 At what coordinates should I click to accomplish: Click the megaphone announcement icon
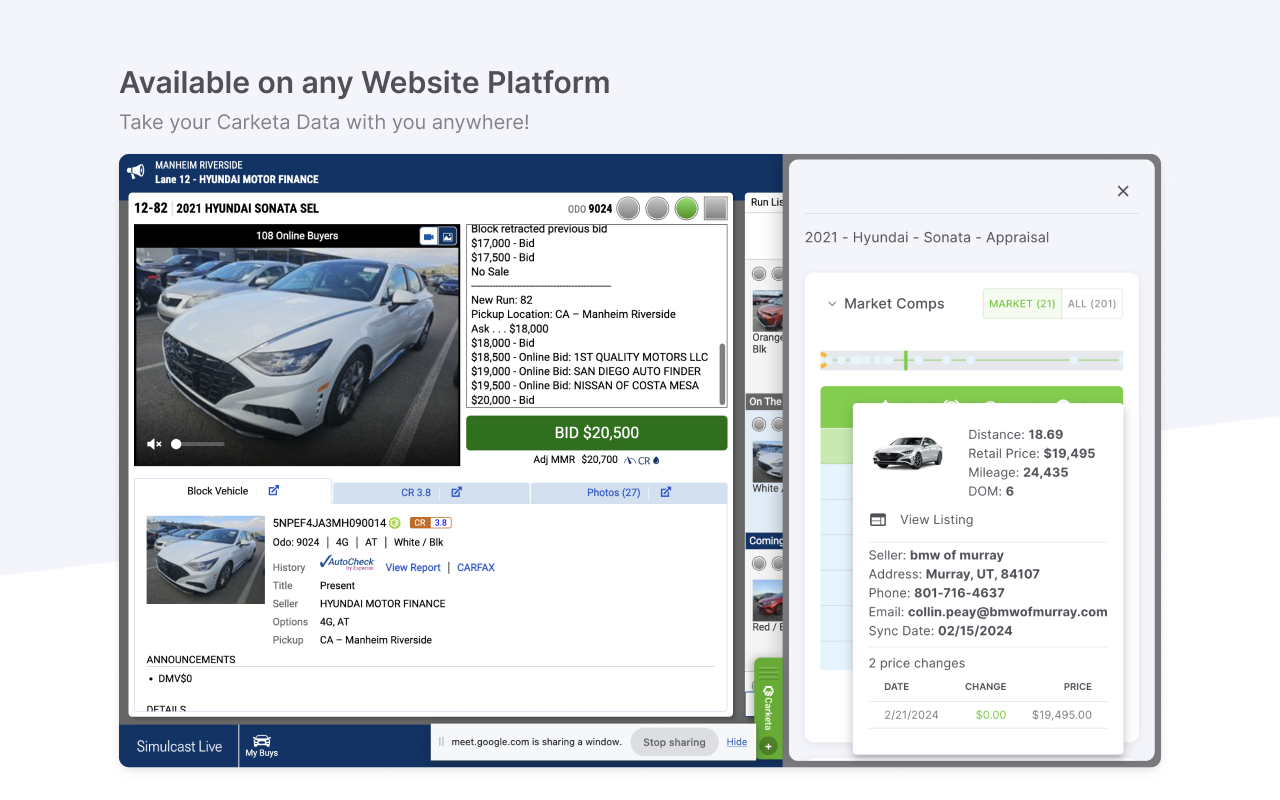pyautogui.click(x=136, y=172)
